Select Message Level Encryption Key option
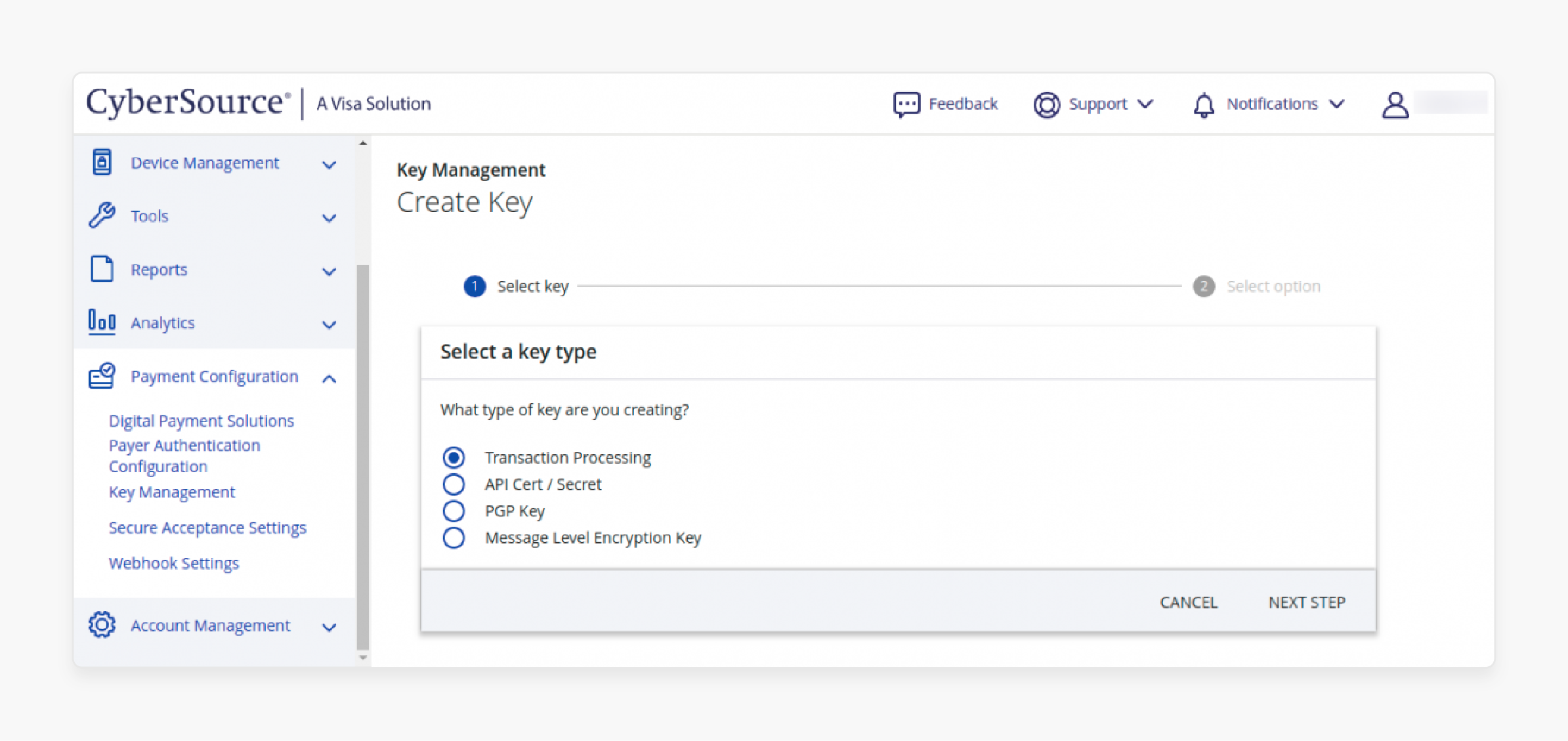Image resolution: width=1568 pixels, height=741 pixels. tap(454, 538)
